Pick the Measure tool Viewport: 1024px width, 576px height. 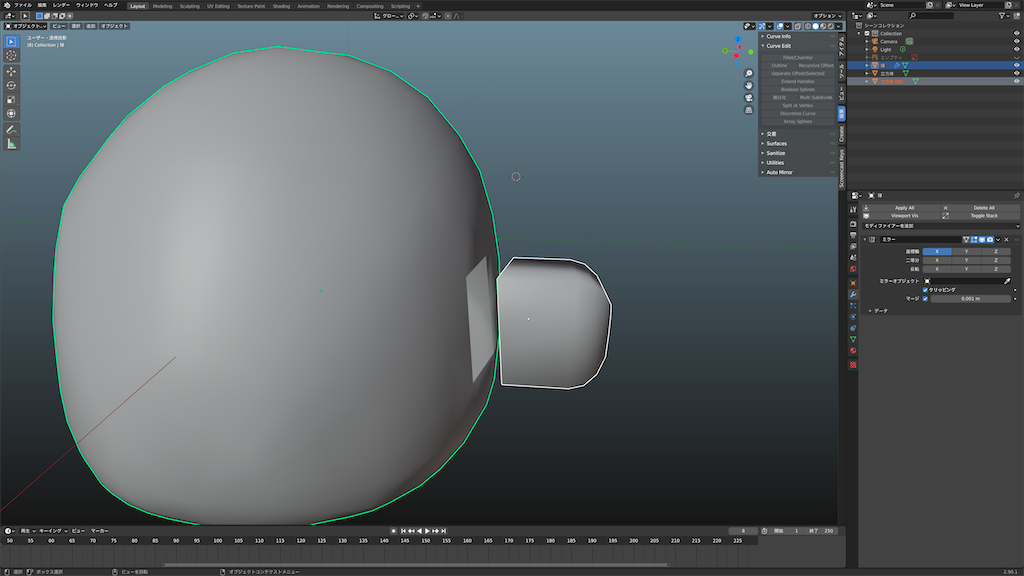(11, 144)
